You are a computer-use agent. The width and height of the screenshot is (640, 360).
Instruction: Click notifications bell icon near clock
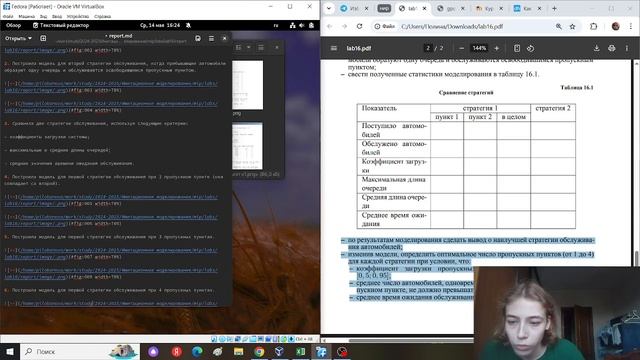click(188, 25)
